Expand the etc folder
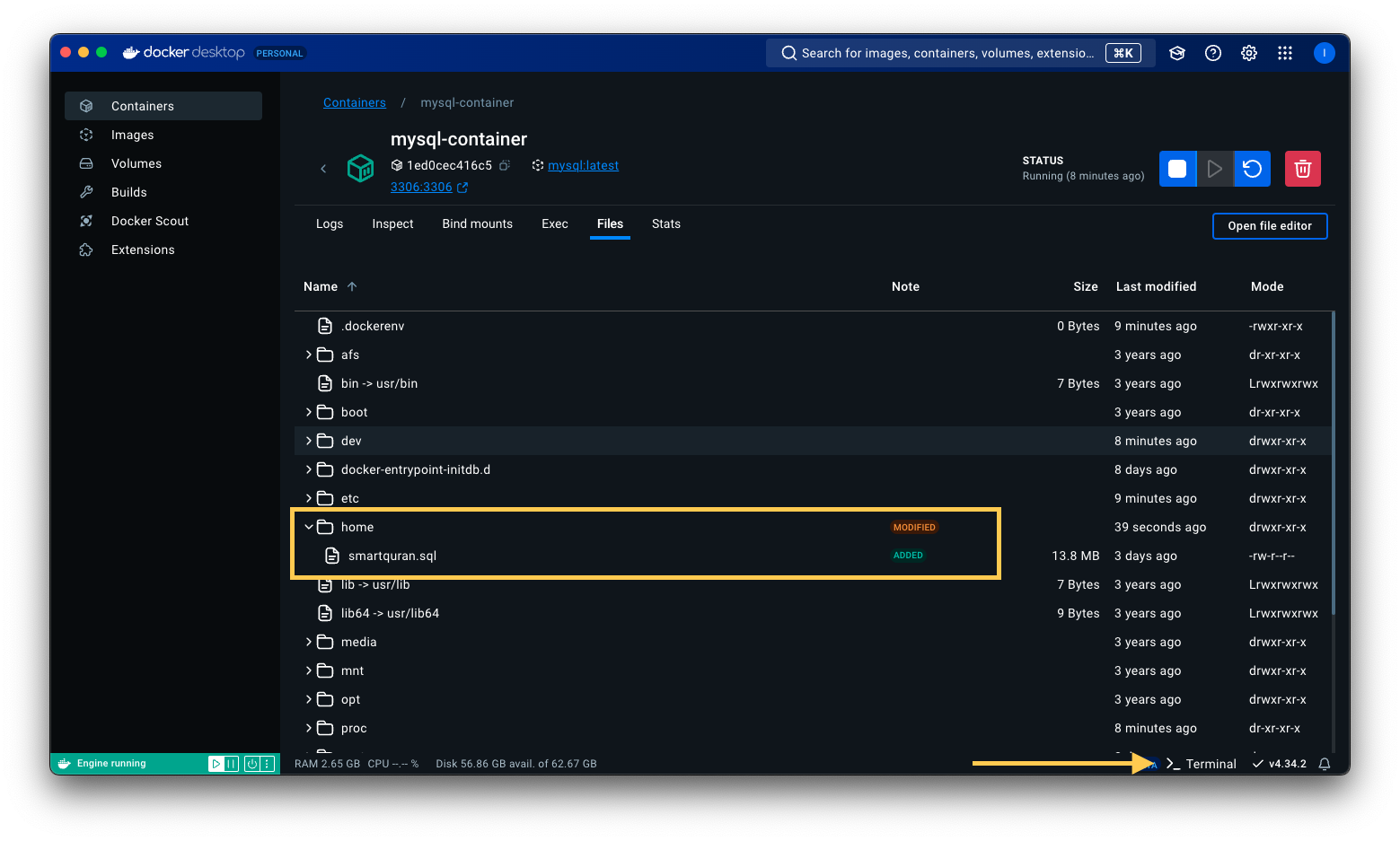This screenshot has width=1400, height=841. coord(309,498)
